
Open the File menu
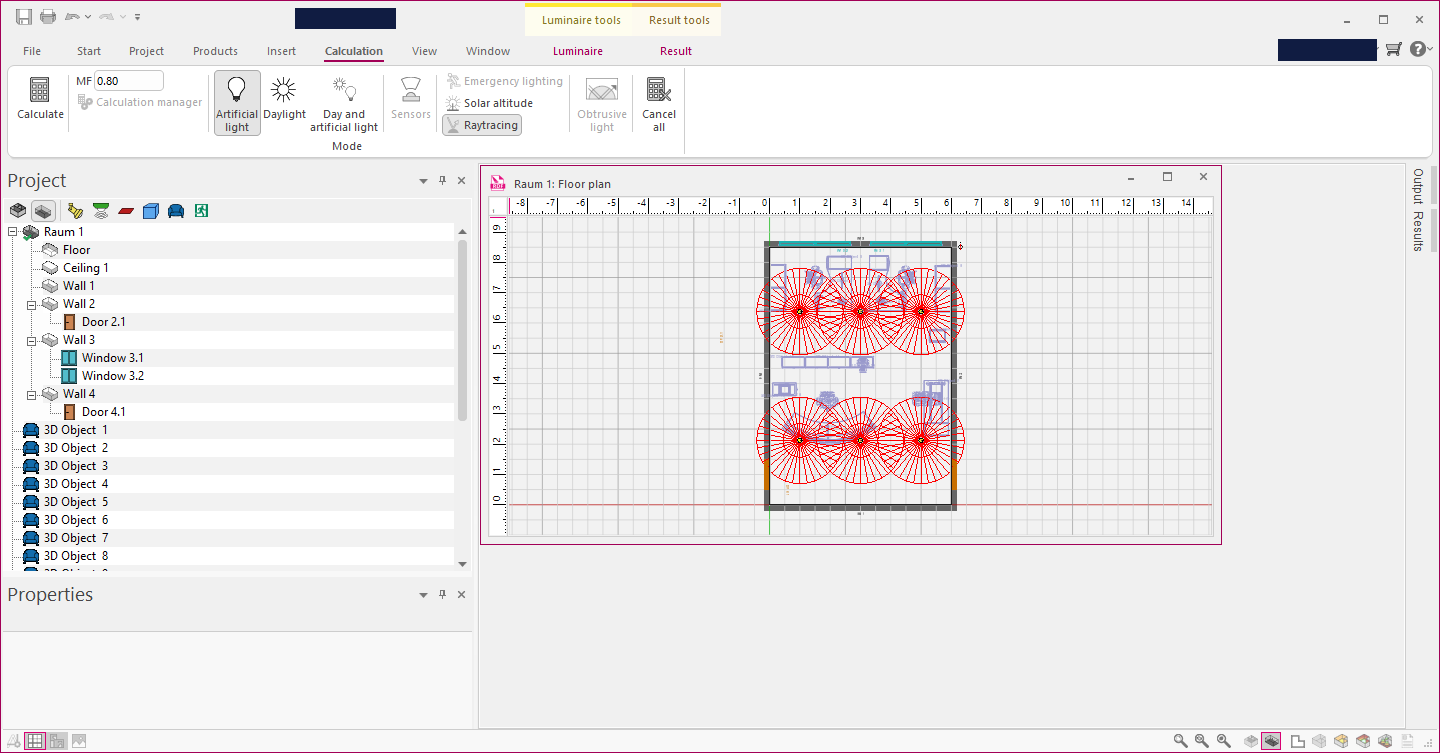(32, 51)
